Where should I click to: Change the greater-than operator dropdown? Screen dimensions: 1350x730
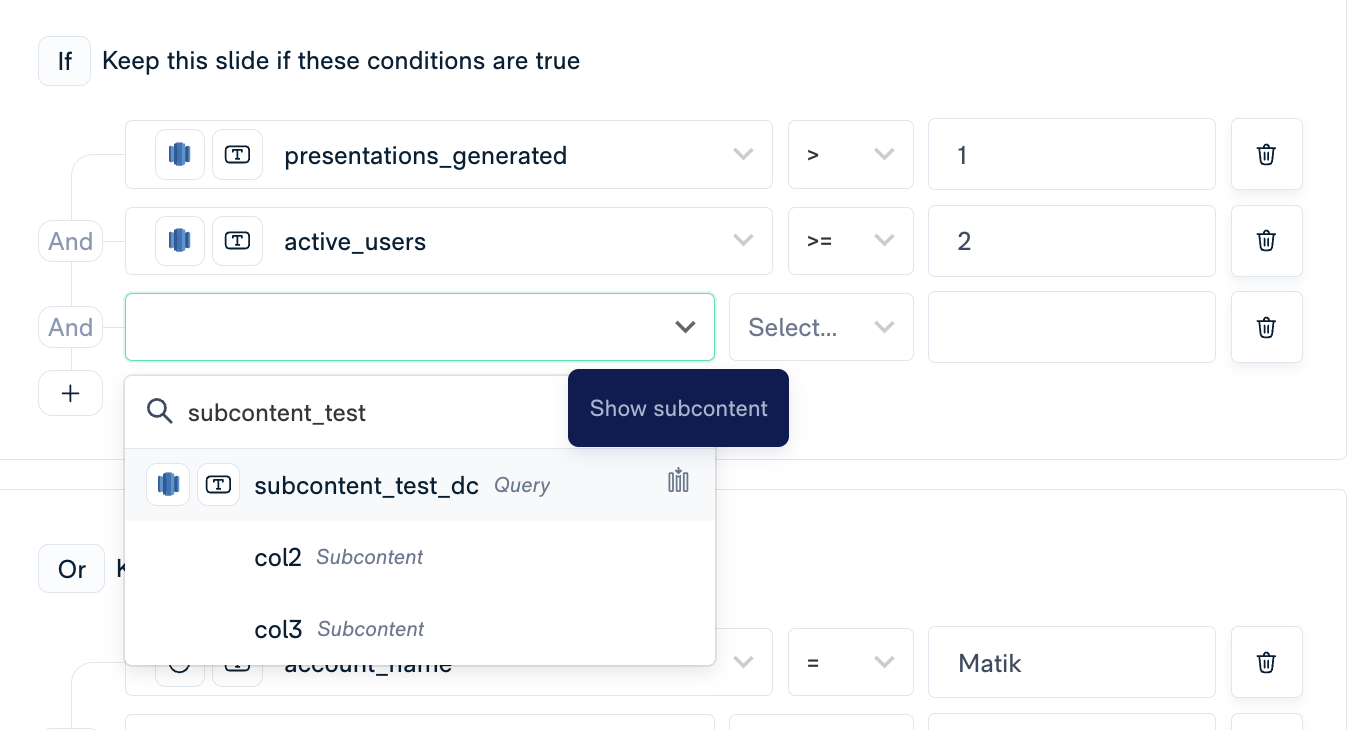(850, 155)
